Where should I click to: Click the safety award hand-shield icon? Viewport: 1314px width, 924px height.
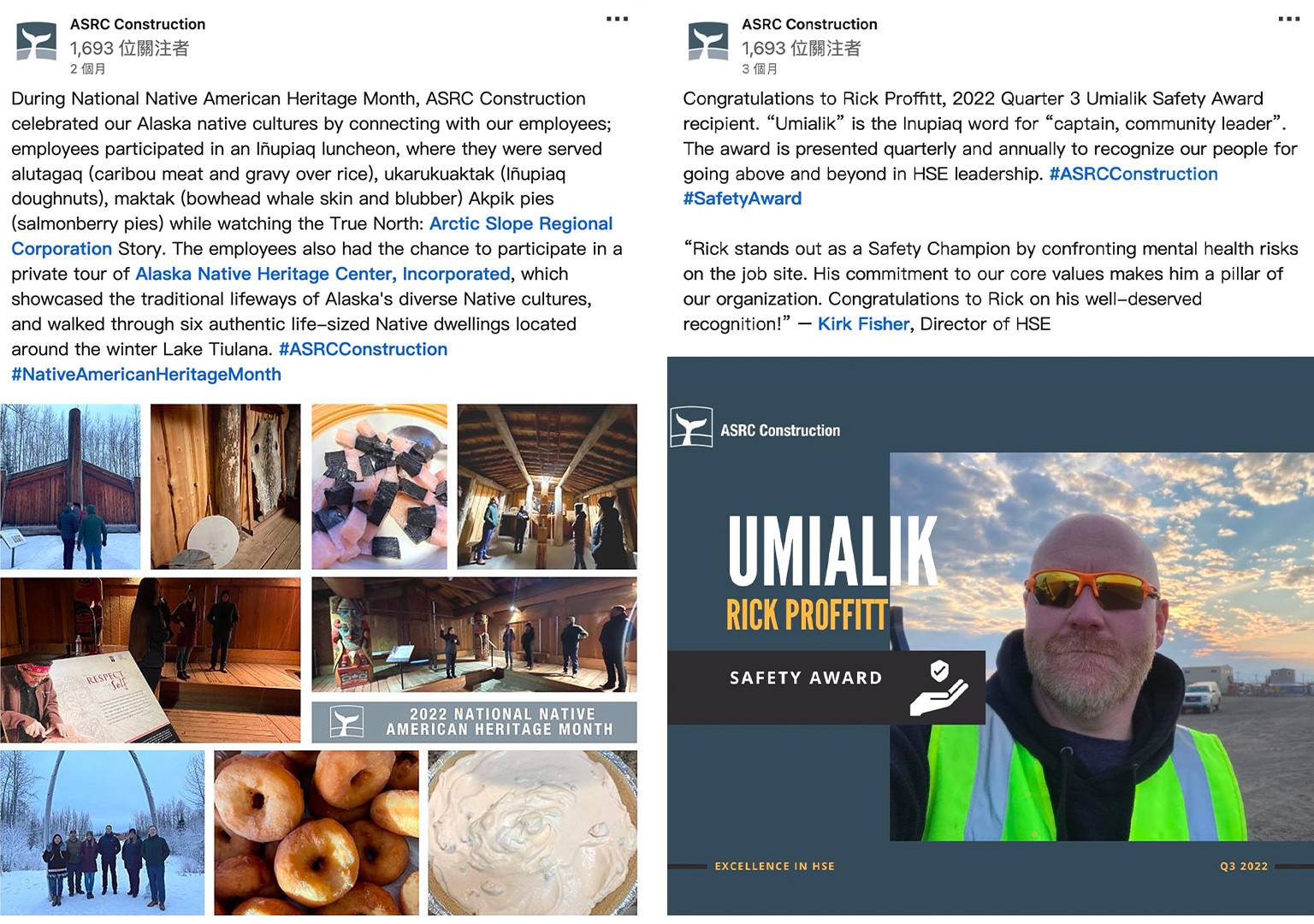pyautogui.click(x=938, y=687)
